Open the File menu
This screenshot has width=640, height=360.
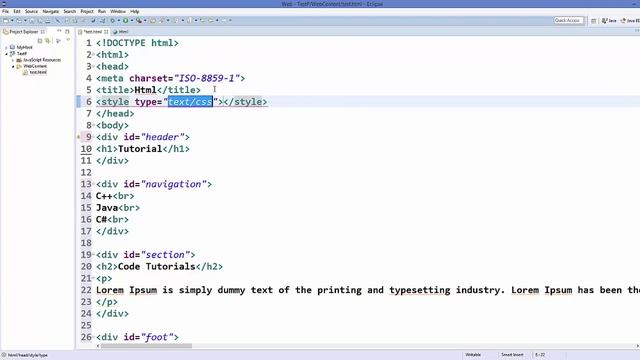5,11
